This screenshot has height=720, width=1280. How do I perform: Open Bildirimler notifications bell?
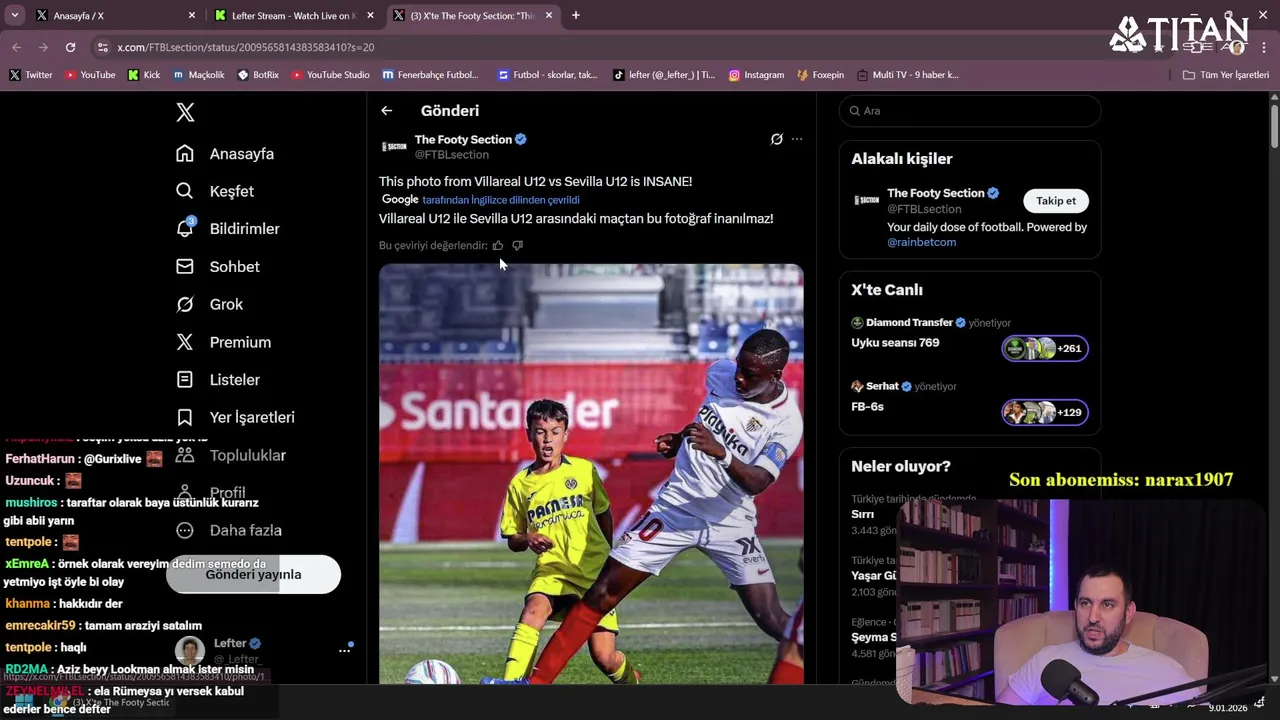pos(228,229)
